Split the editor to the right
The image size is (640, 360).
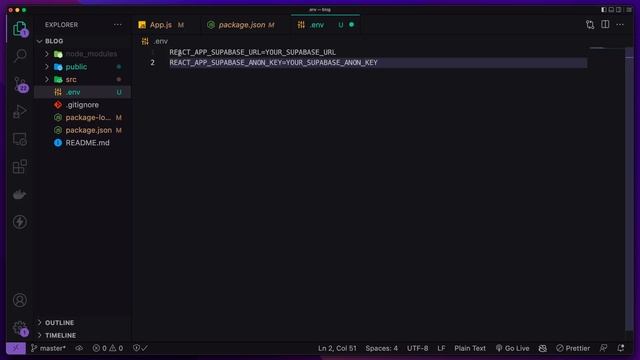point(605,24)
